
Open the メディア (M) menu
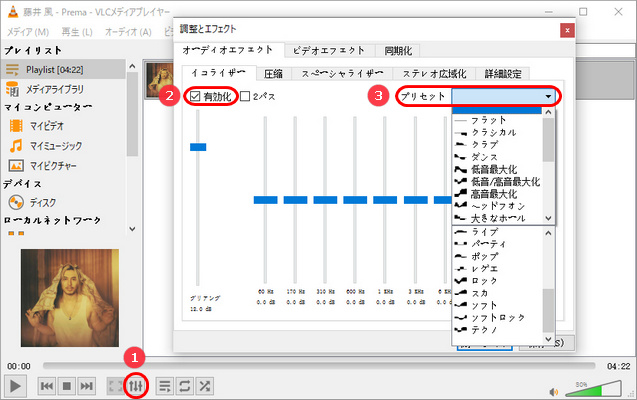(x=28, y=32)
